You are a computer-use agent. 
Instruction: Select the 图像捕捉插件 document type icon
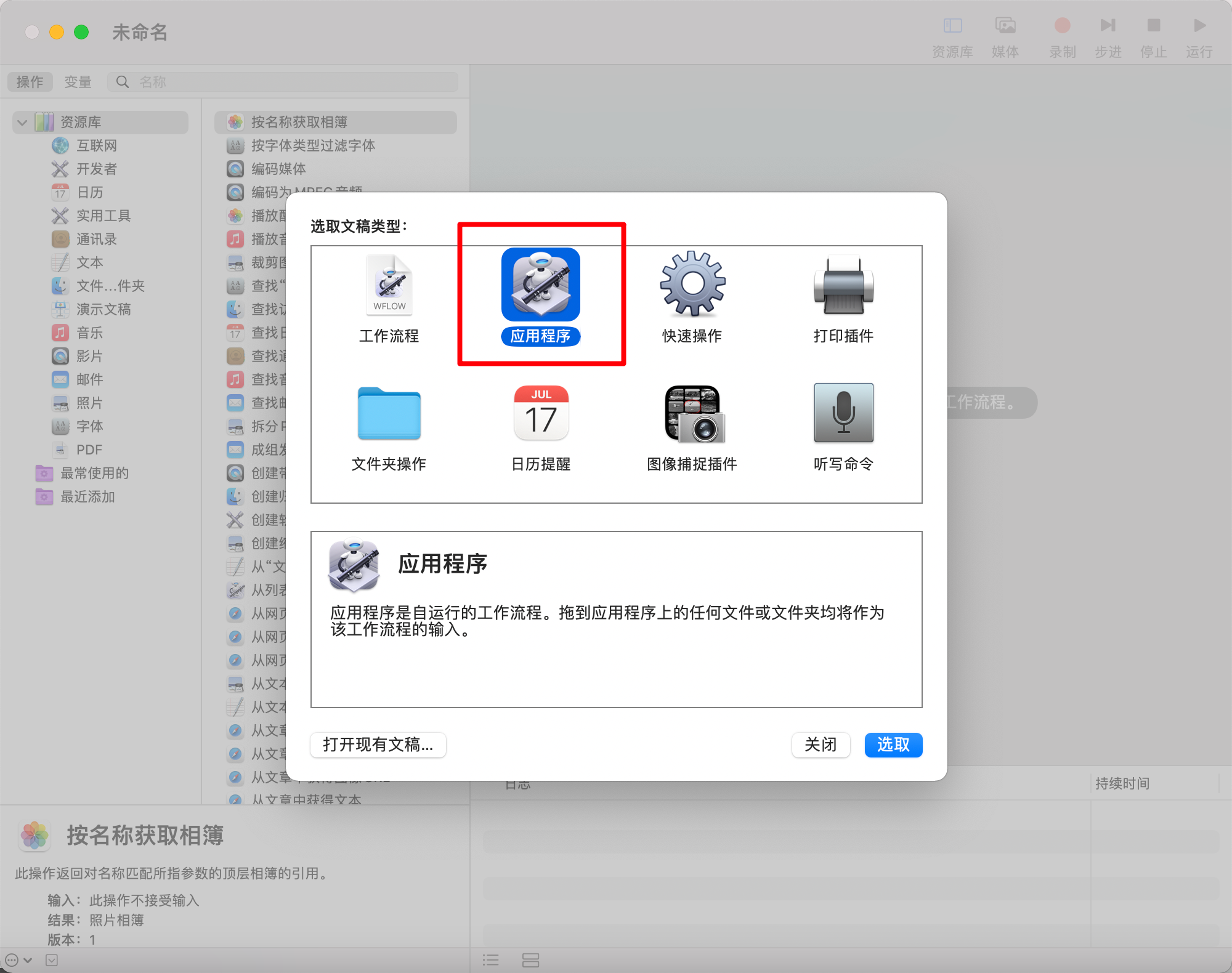pyautogui.click(x=692, y=414)
